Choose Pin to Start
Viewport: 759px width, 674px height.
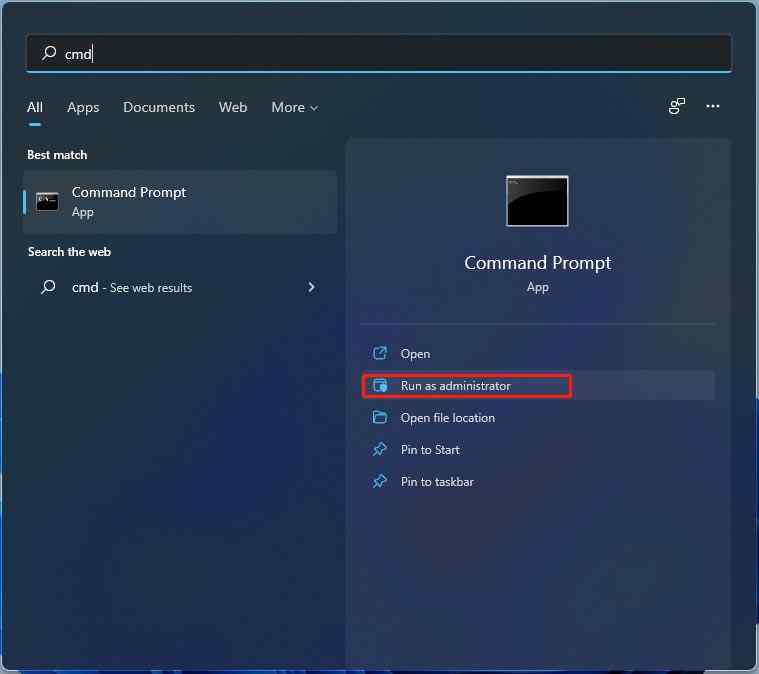pos(537,449)
